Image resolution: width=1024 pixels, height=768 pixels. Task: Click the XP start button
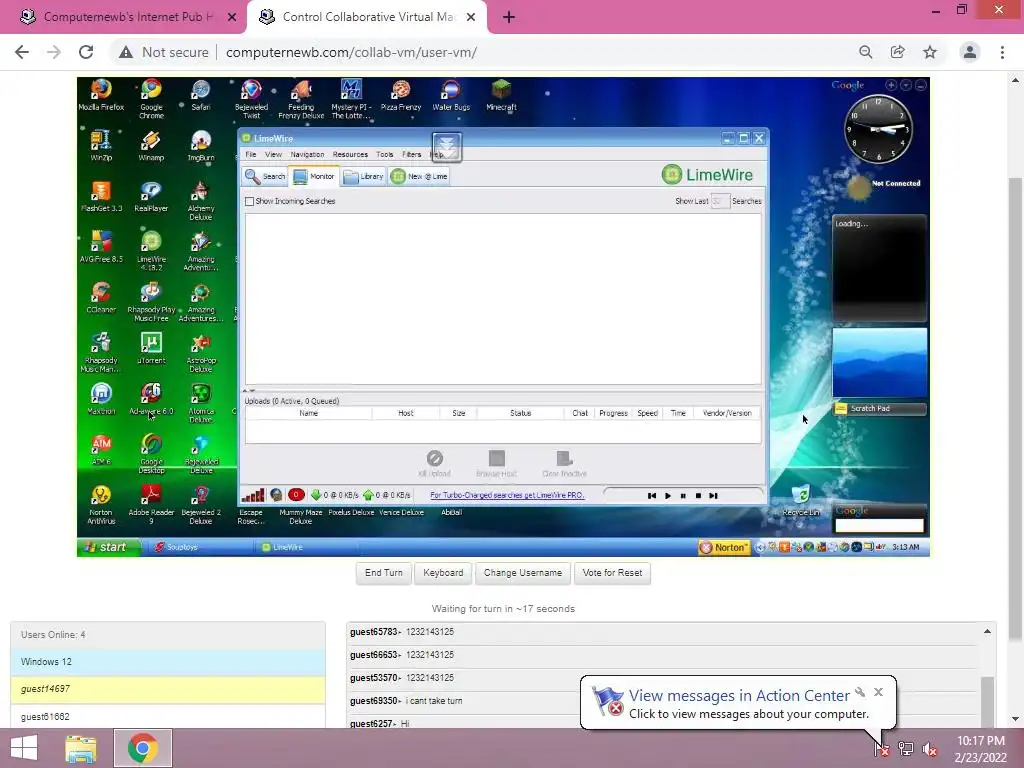[109, 547]
